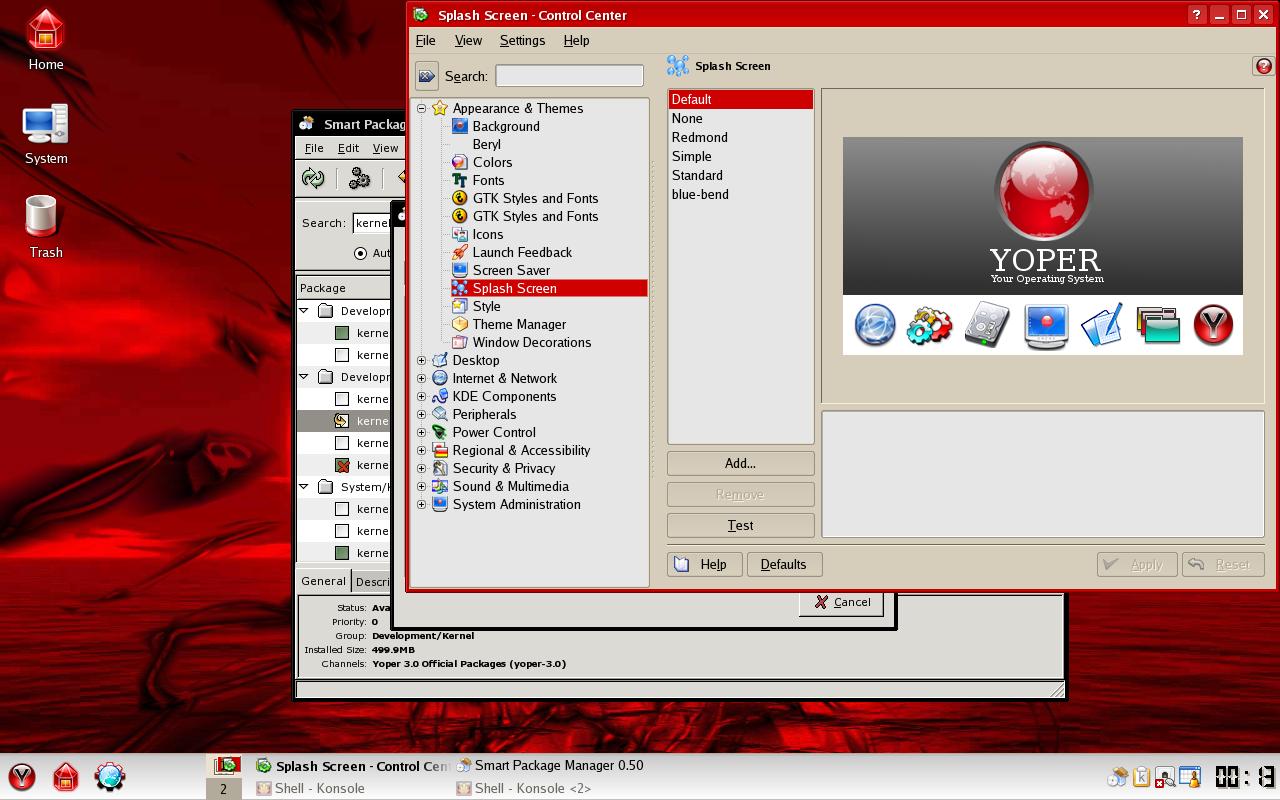This screenshot has height=800, width=1280.
Task: Click the Launch Feedback rocket icon
Action: 460,252
